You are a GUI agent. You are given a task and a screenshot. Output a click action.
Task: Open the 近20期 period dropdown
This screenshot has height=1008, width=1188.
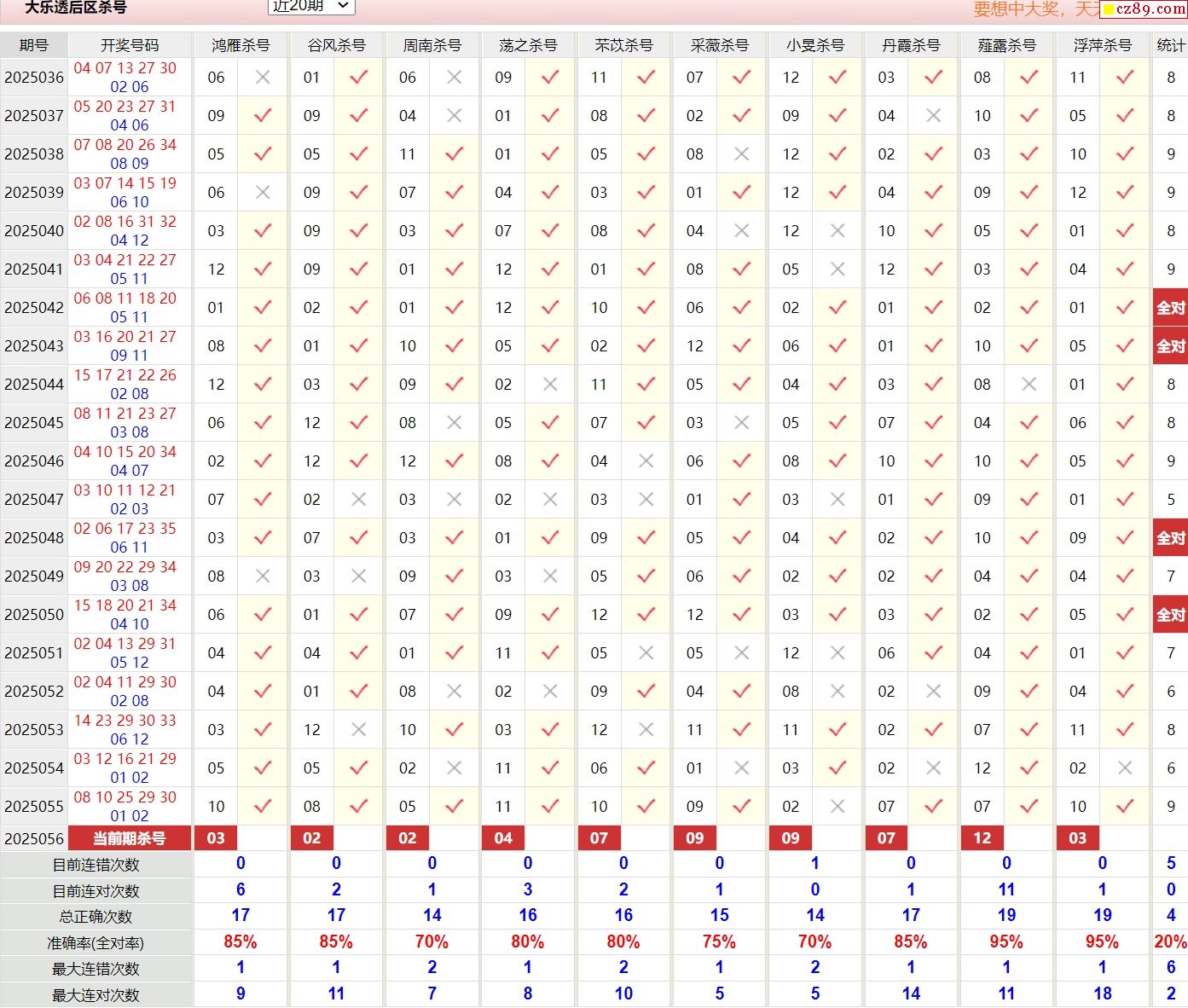pos(311,6)
